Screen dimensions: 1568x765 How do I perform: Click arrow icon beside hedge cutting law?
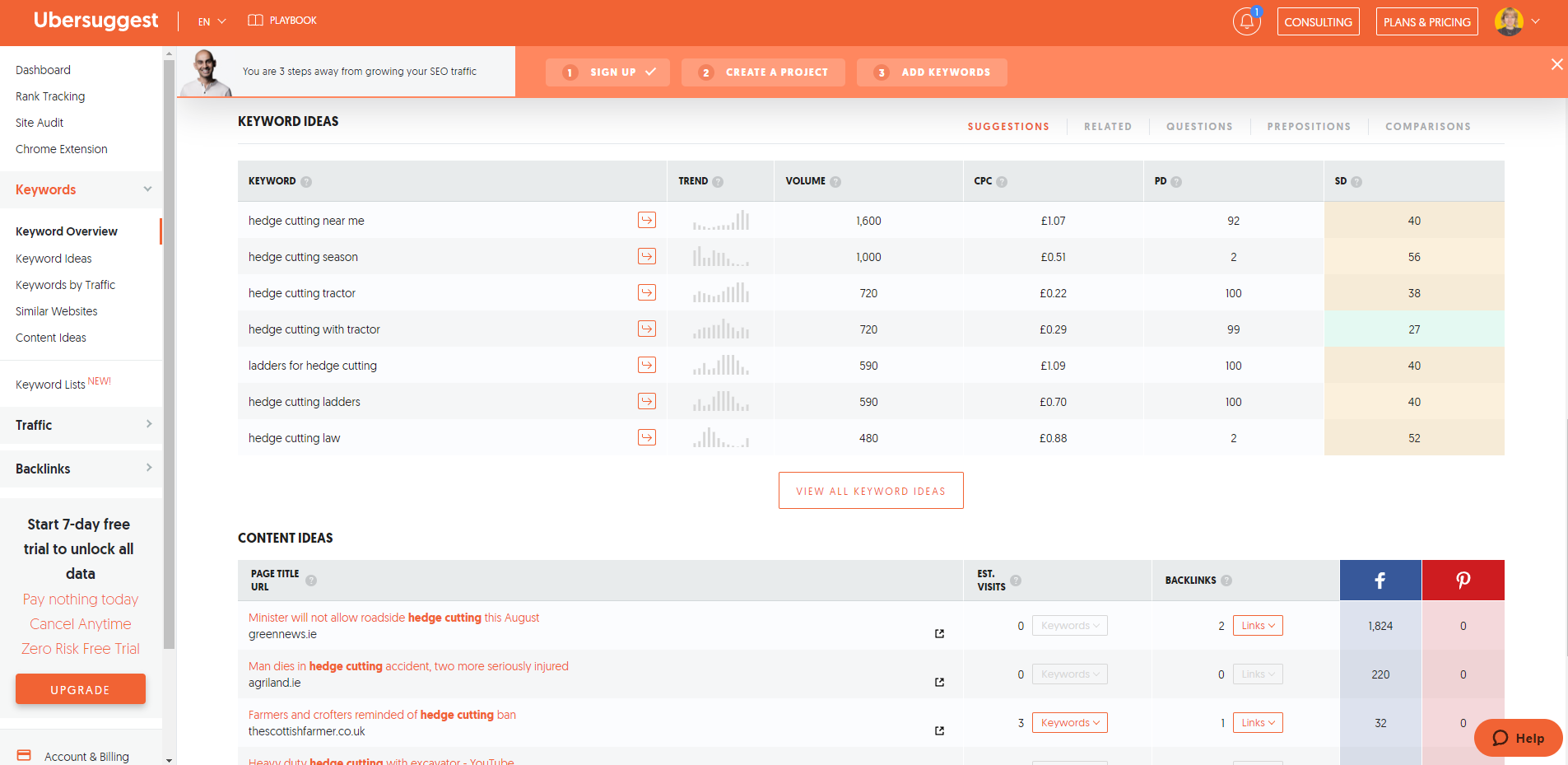click(647, 437)
